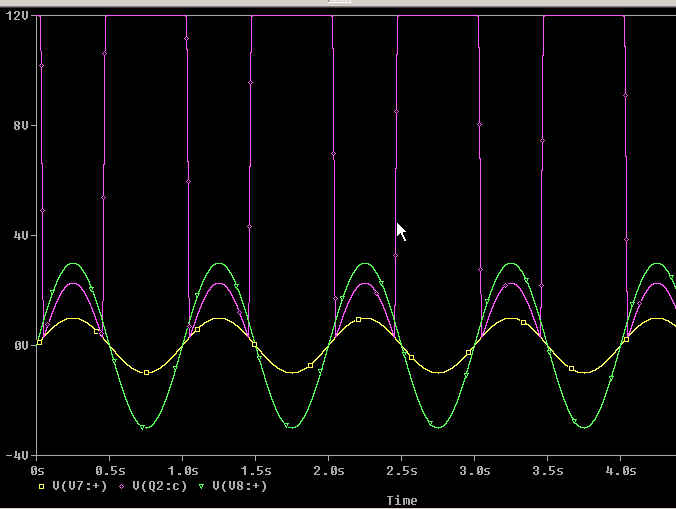Click the 0s tick label on time axis
Image resolution: width=676 pixels, height=509 pixels.
point(38,468)
